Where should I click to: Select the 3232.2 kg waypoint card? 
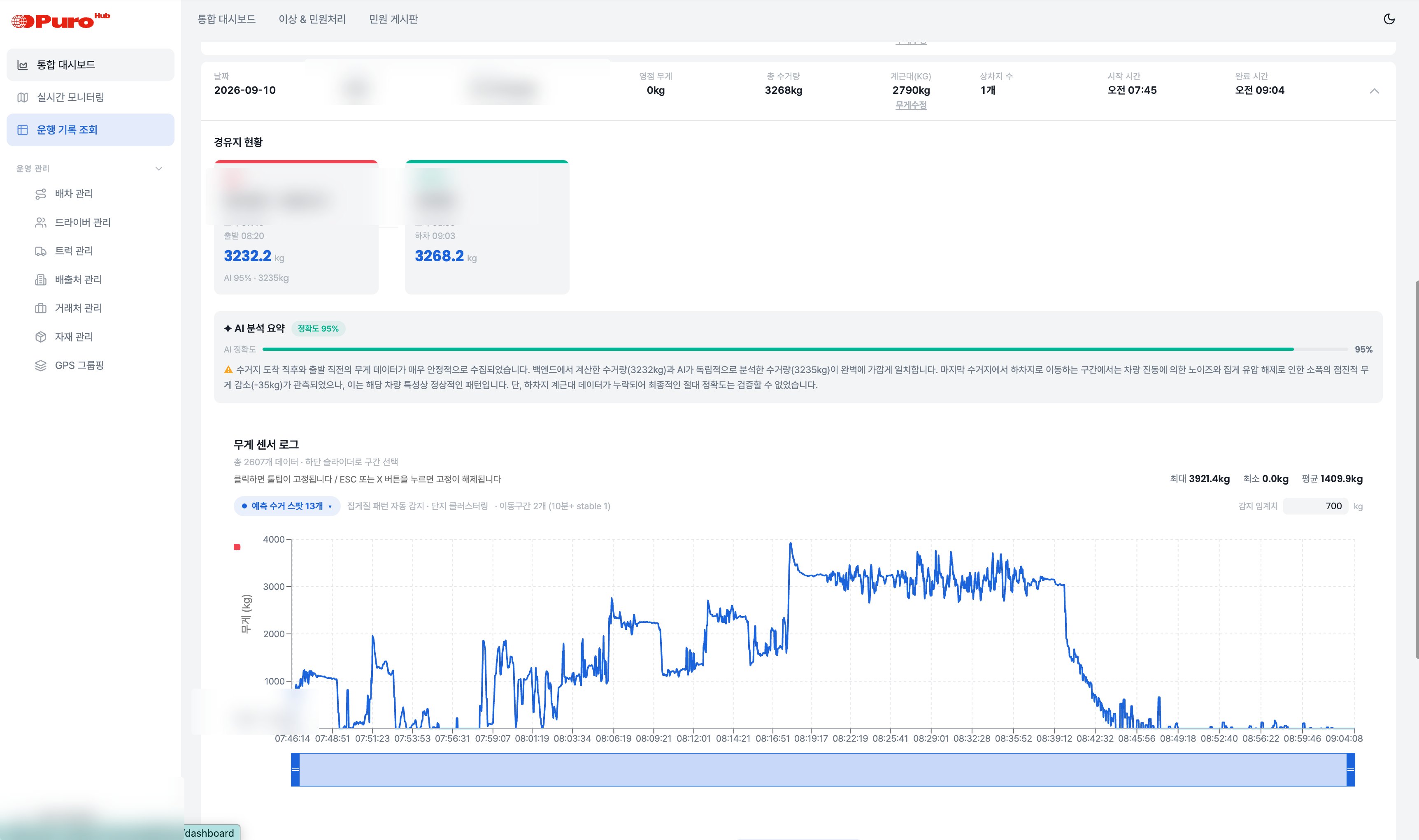[296, 227]
